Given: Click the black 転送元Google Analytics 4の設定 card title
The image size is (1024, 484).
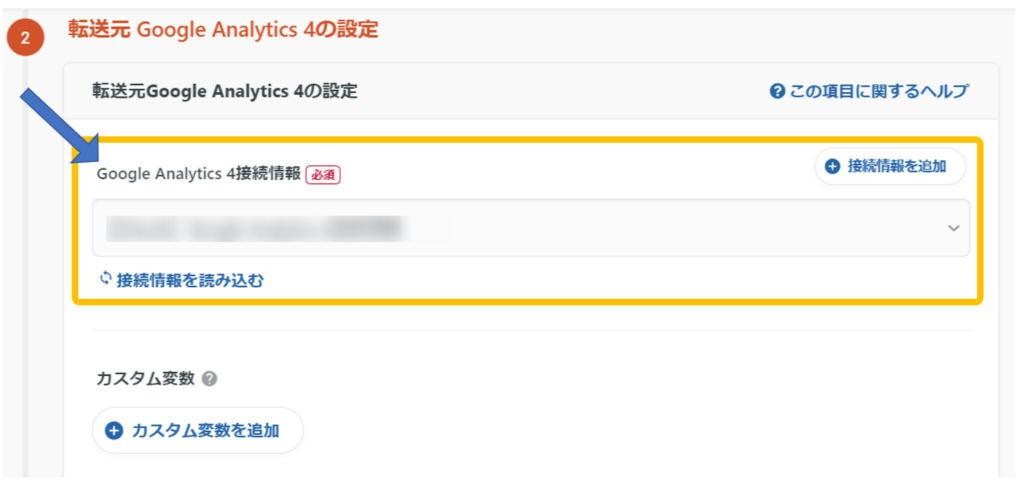Looking at the screenshot, I should pyautogui.click(x=224, y=92).
